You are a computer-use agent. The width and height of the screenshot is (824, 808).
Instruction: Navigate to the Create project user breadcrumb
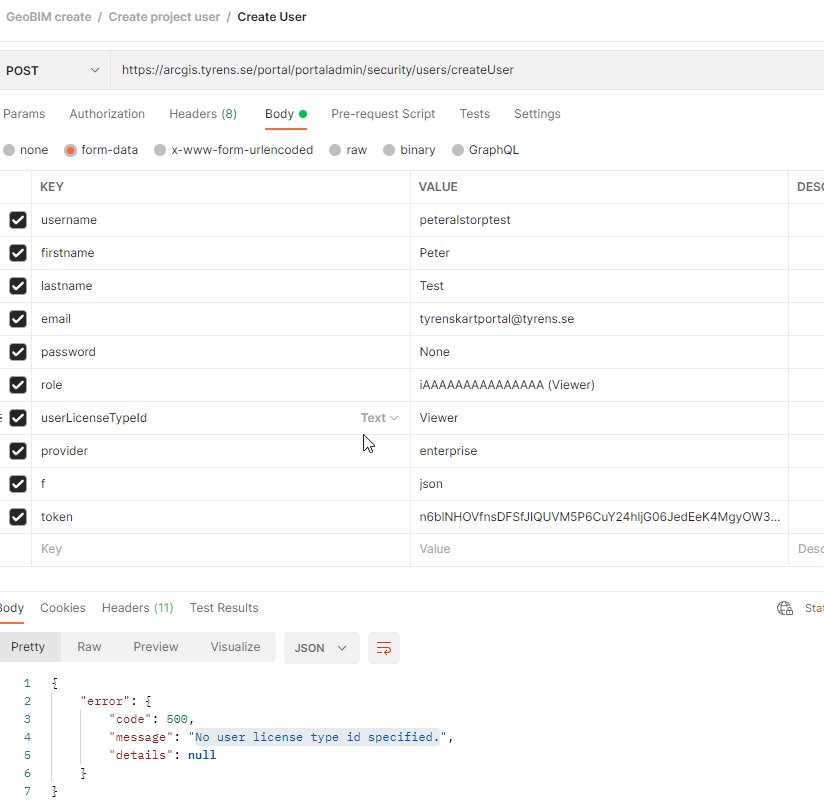164,16
